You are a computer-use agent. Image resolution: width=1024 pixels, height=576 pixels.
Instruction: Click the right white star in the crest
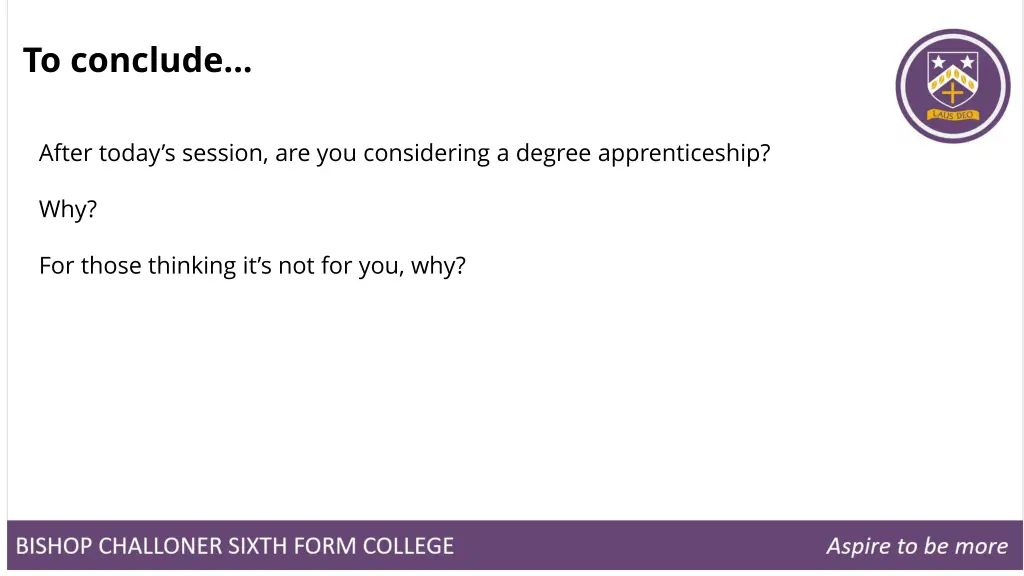click(x=967, y=62)
